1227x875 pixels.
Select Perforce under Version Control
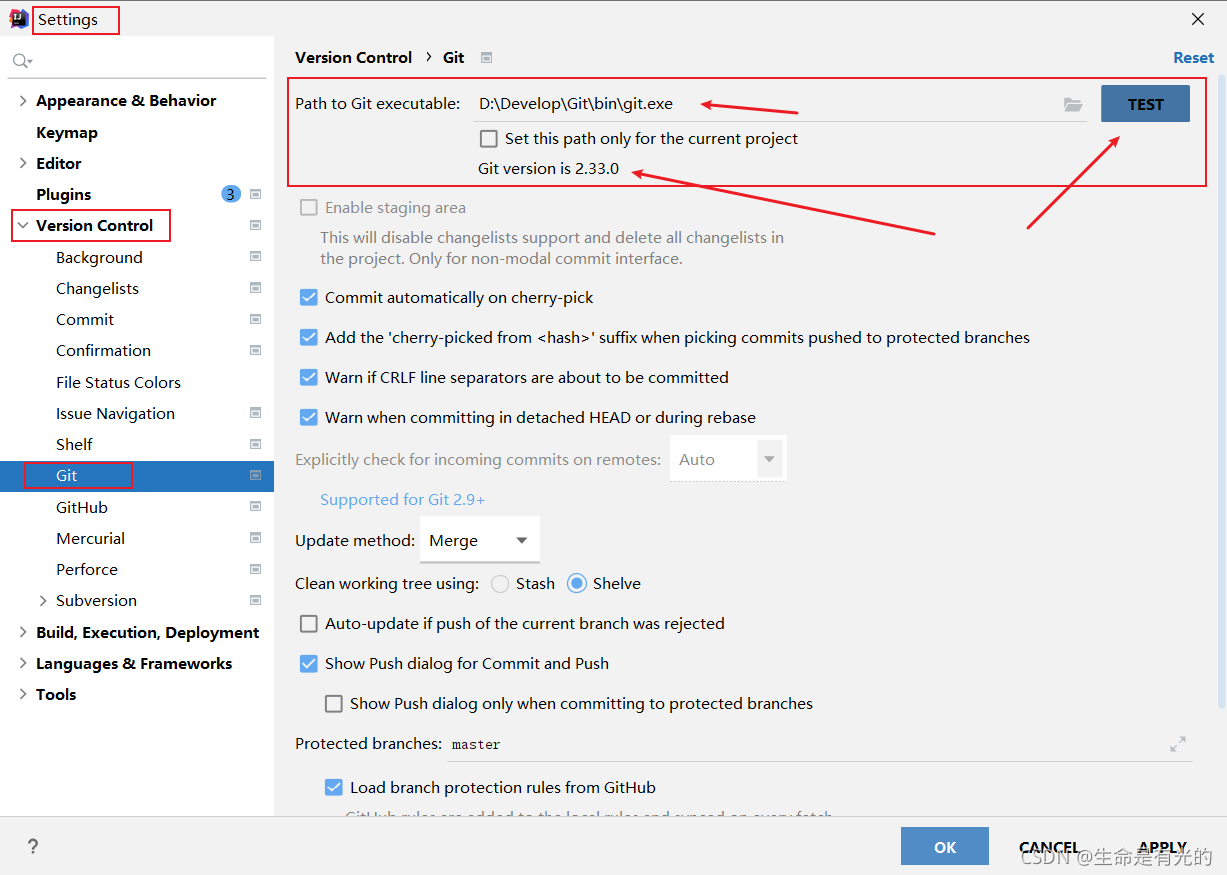point(87,569)
